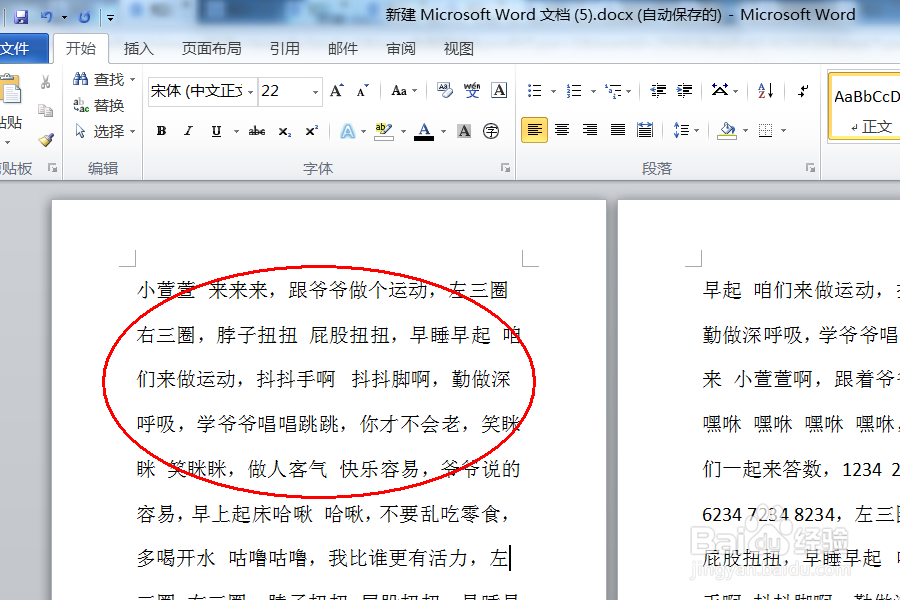The height and width of the screenshot is (600, 900).
Task: Toggle Subscript formatting
Action: (285, 131)
